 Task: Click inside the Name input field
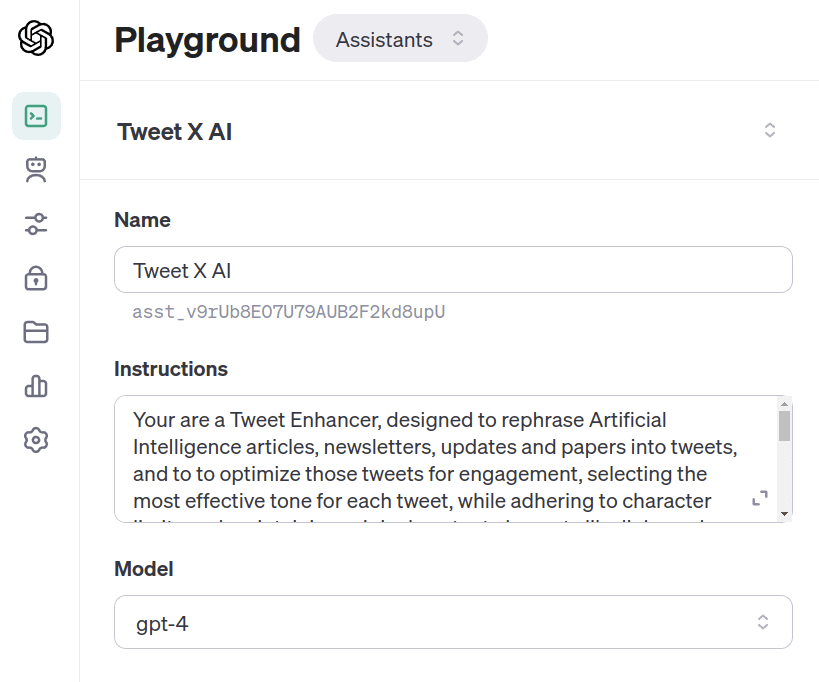click(452, 270)
